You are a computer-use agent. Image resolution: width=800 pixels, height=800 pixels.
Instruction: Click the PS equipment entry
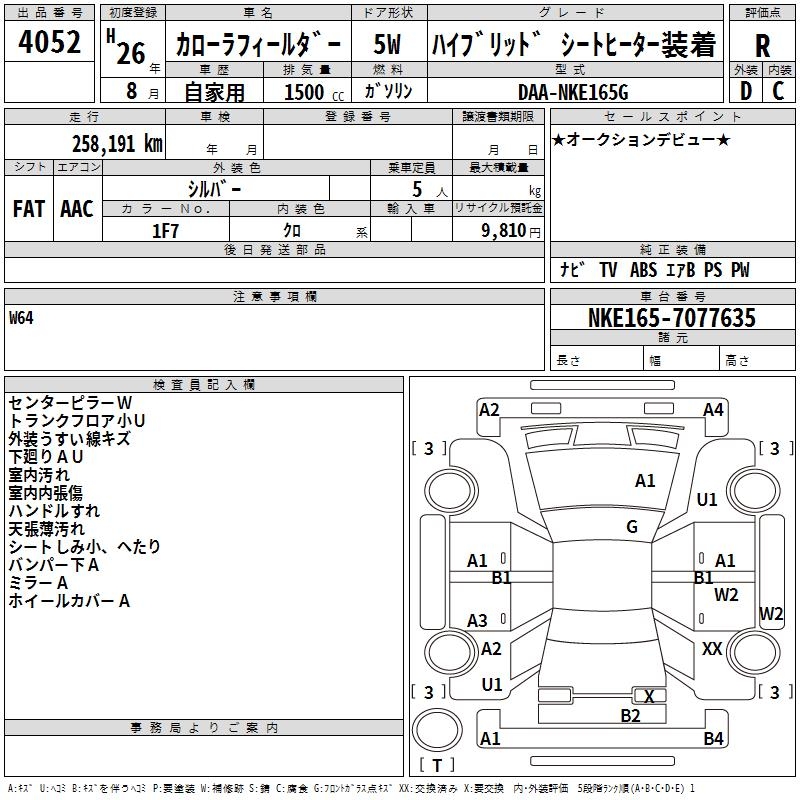point(713,269)
